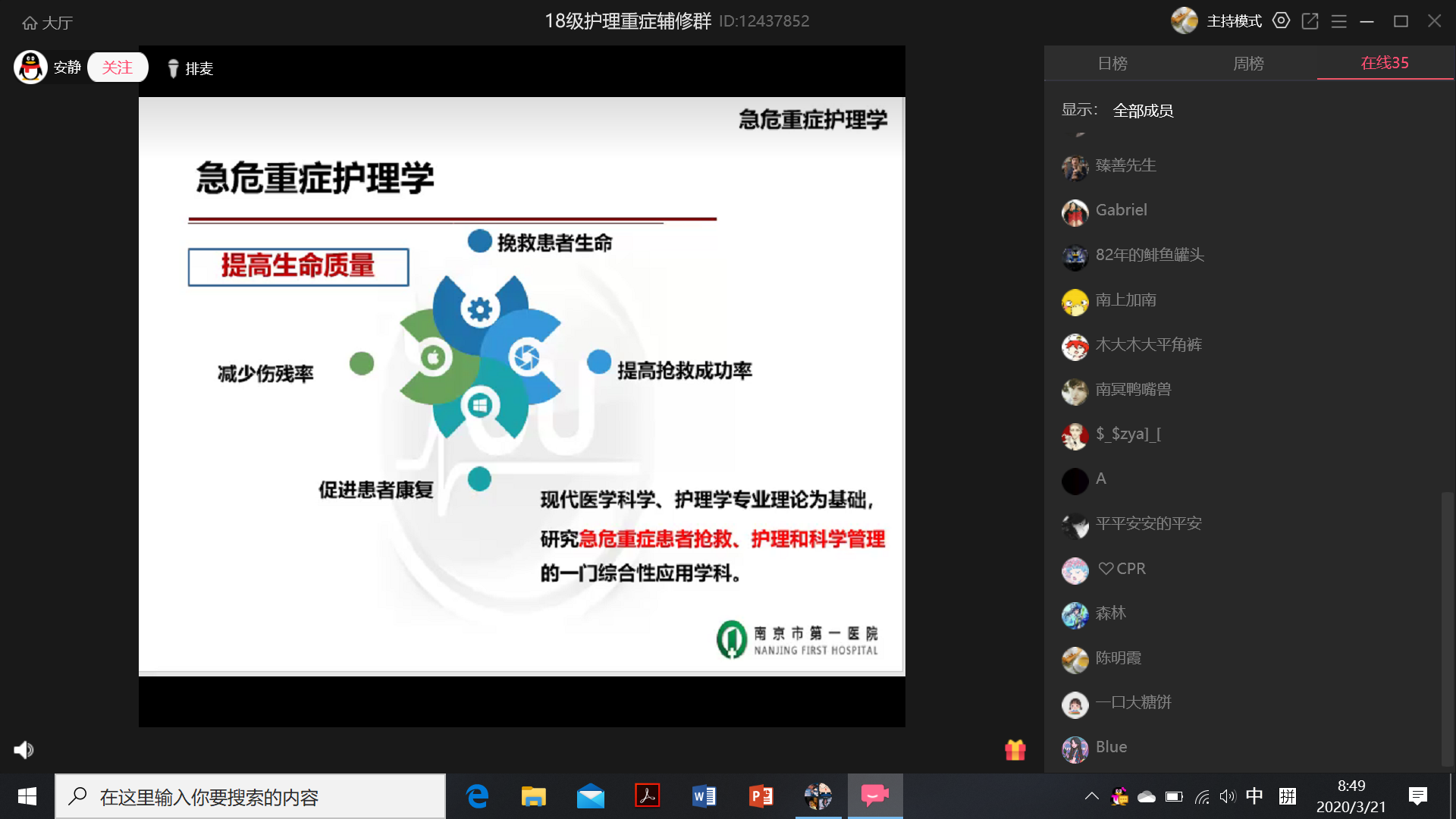Click the pop-out share window icon

(x=1310, y=21)
